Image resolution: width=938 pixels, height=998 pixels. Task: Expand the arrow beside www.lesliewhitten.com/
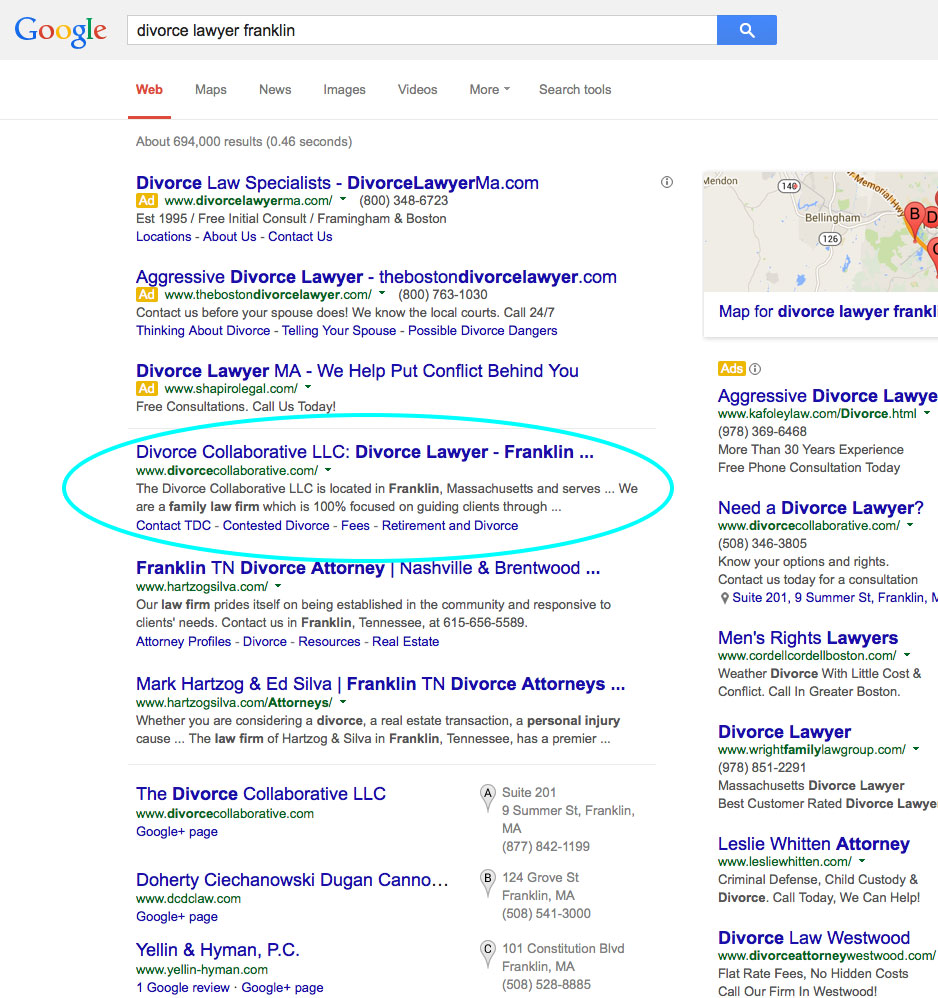pos(862,861)
